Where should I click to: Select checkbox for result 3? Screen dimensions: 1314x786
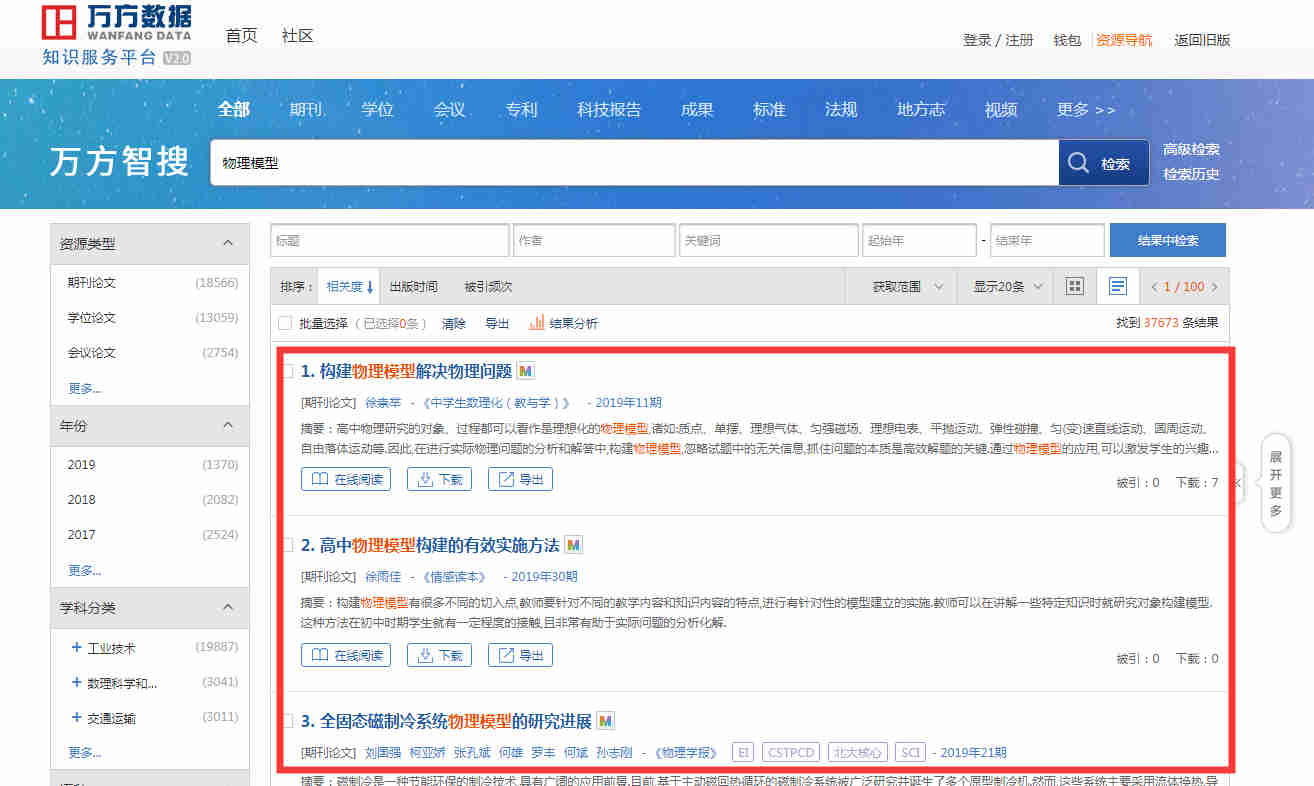click(287, 722)
